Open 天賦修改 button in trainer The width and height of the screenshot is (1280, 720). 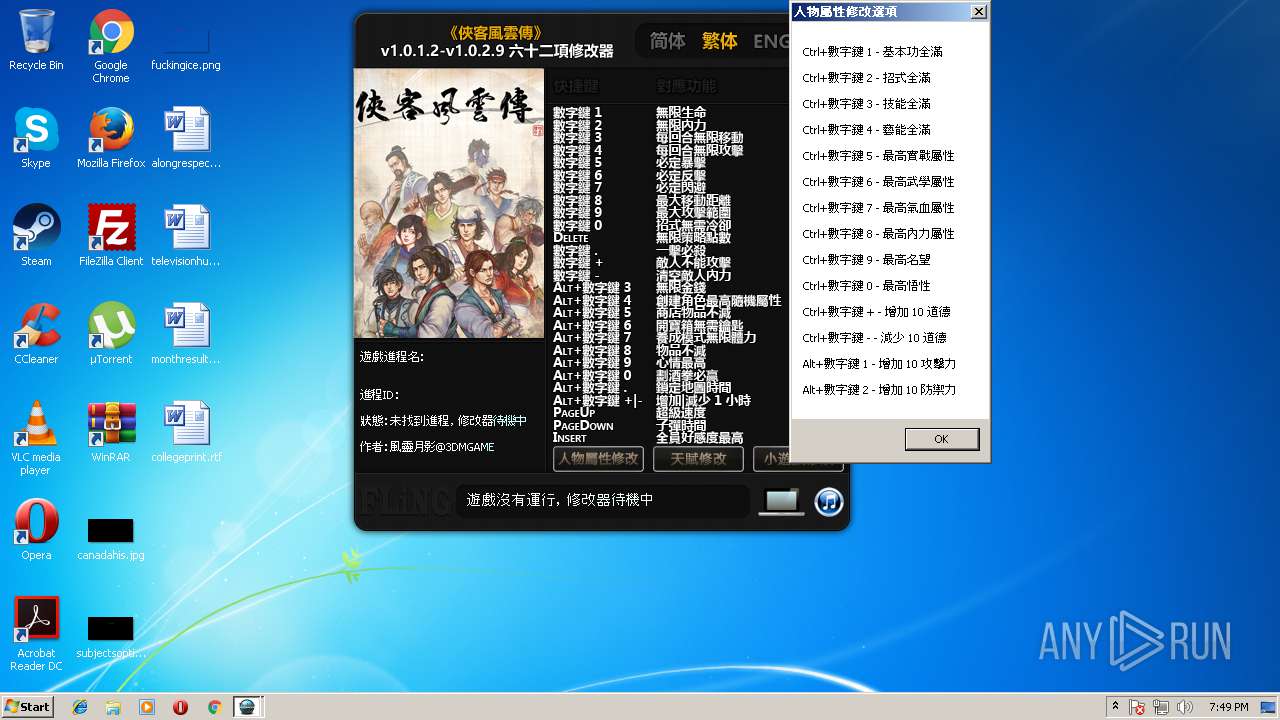[698, 459]
